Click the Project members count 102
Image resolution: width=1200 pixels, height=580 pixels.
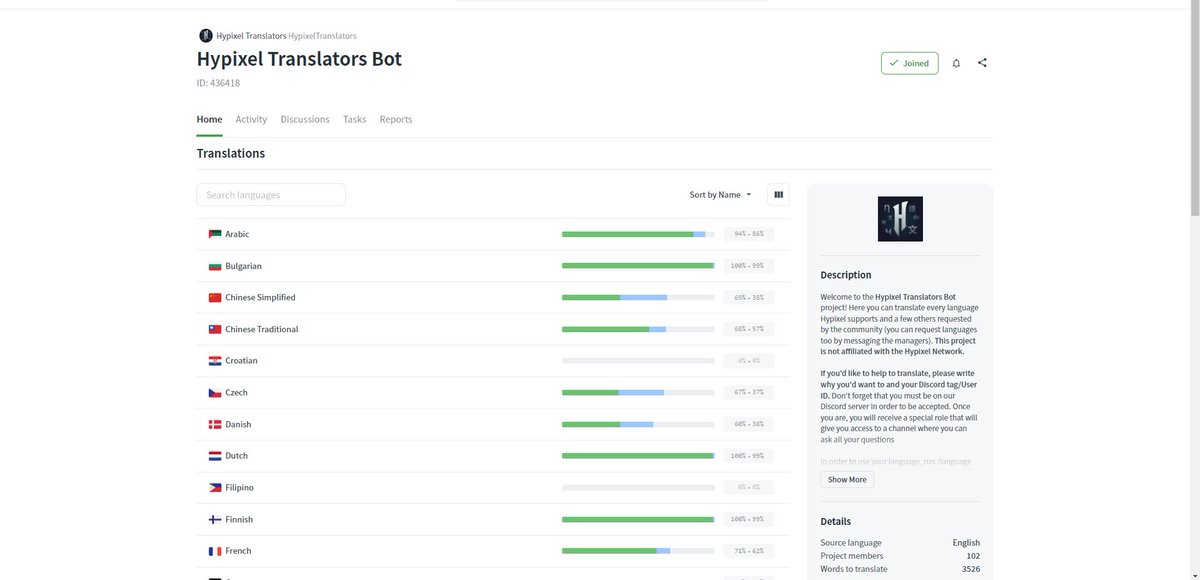point(973,556)
